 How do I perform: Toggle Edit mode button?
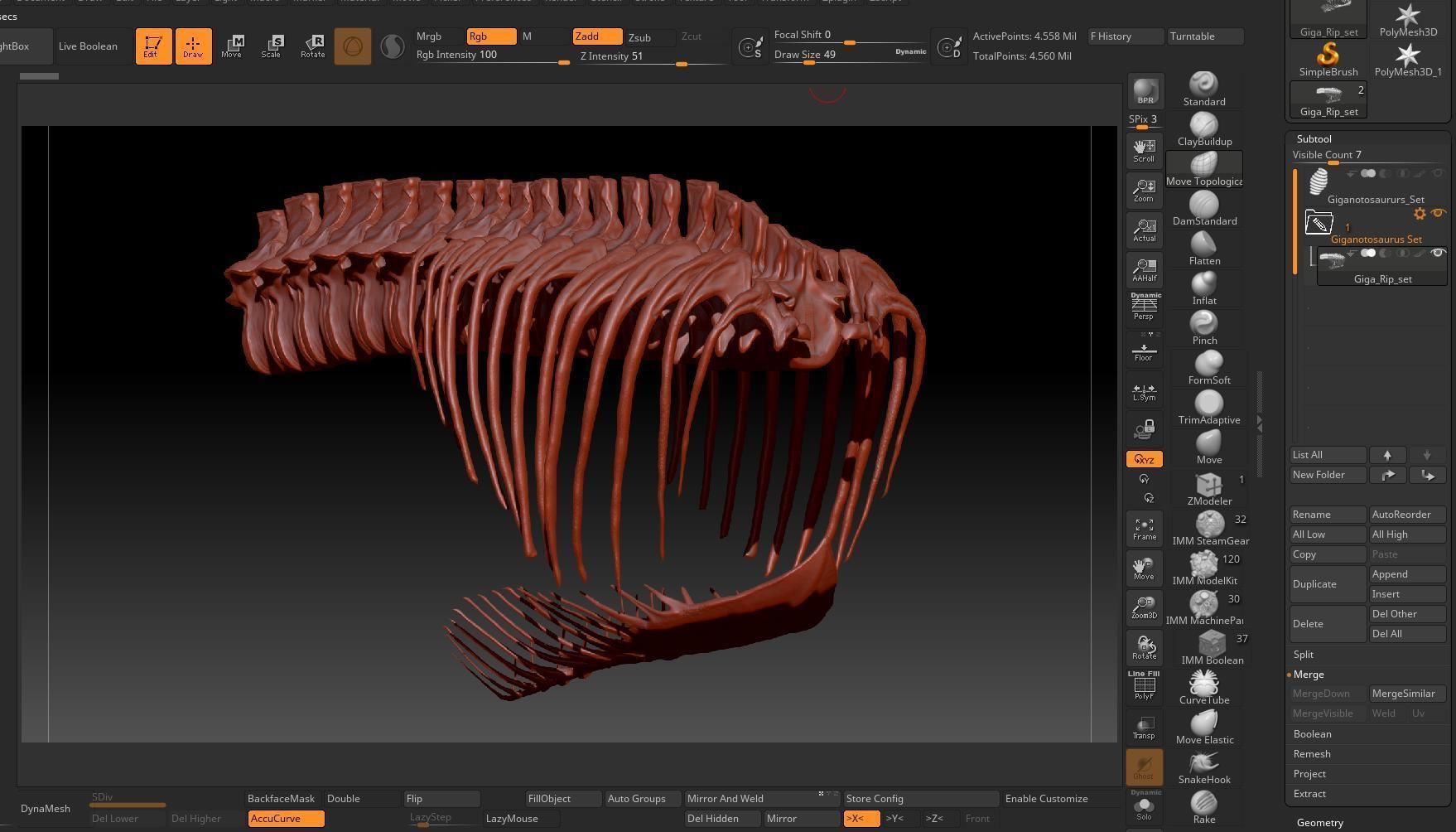pyautogui.click(x=153, y=46)
